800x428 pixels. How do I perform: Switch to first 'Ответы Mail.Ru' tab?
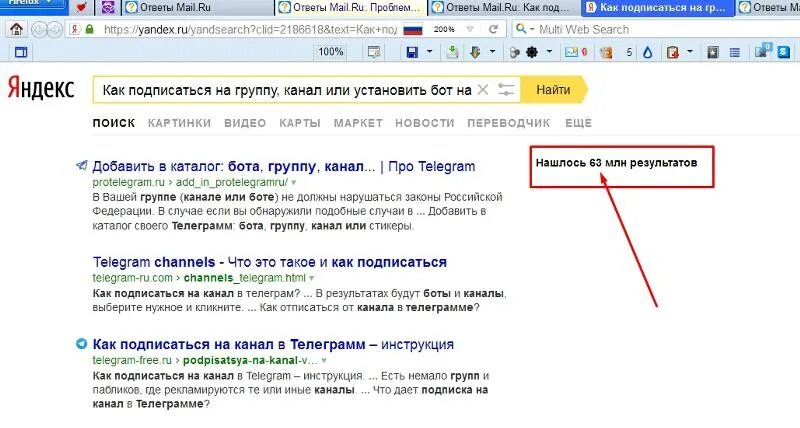coord(196,7)
